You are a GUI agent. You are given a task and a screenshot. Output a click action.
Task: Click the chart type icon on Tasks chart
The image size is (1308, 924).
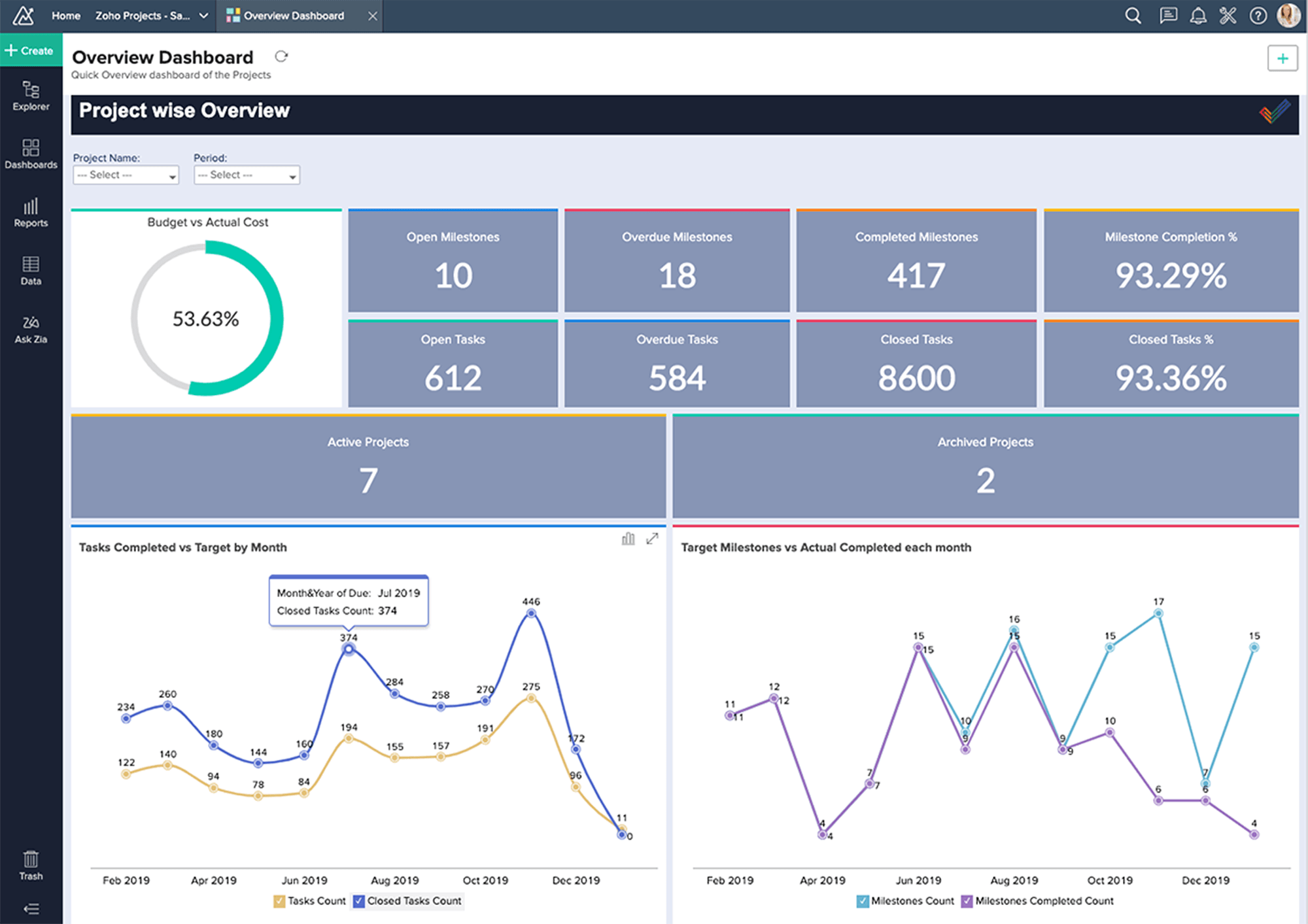[628, 539]
